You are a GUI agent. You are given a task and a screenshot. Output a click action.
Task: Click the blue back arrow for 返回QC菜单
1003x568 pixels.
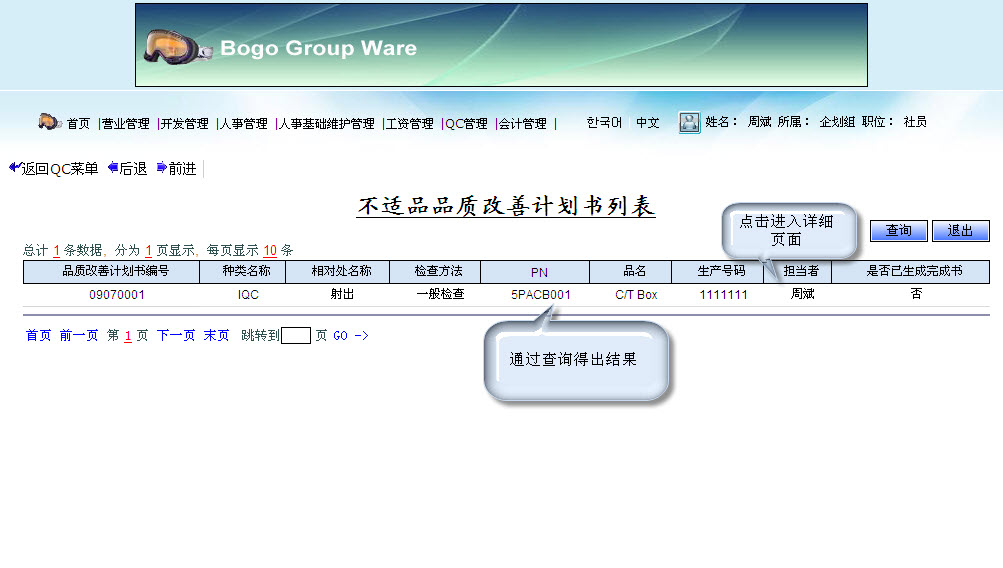pos(14,168)
